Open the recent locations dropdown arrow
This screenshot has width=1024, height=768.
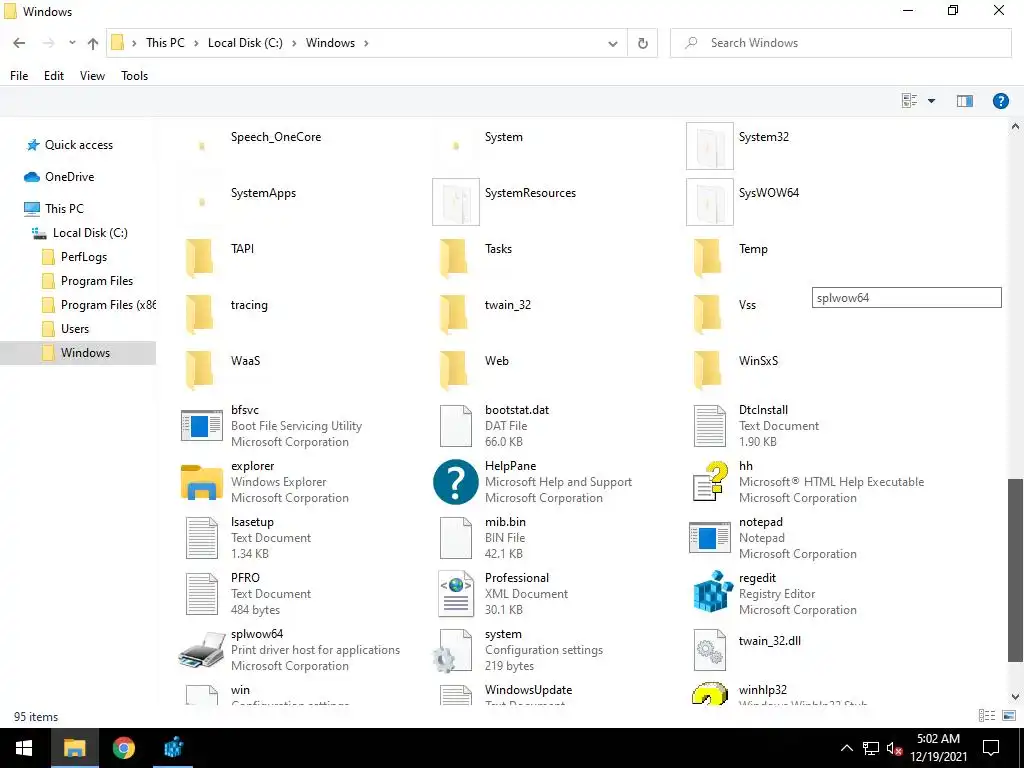pos(72,43)
